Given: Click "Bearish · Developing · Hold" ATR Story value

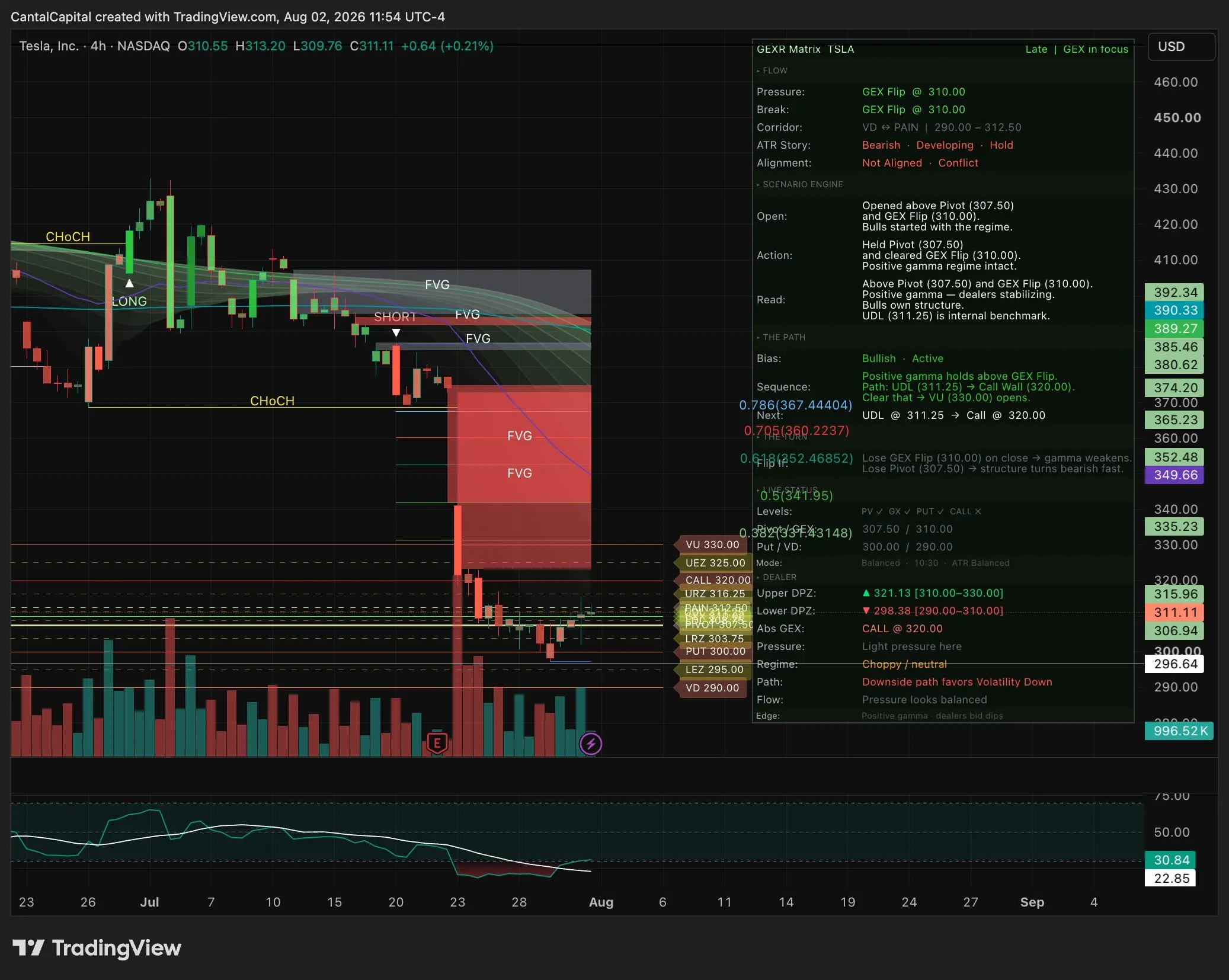Looking at the screenshot, I should (x=937, y=145).
